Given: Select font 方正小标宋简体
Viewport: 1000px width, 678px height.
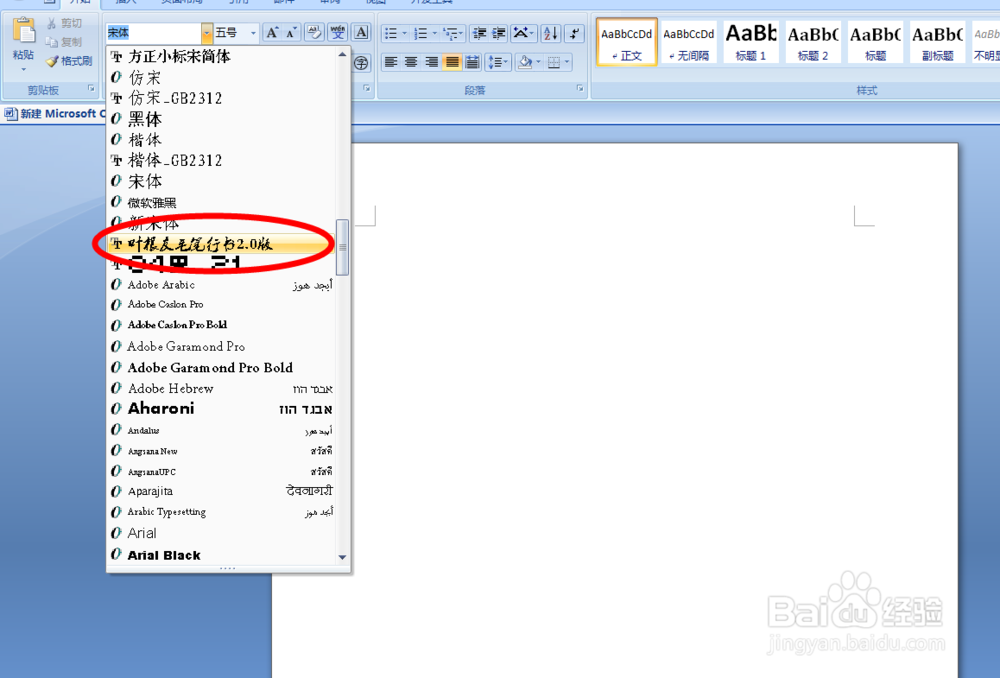Looking at the screenshot, I should [x=221, y=57].
